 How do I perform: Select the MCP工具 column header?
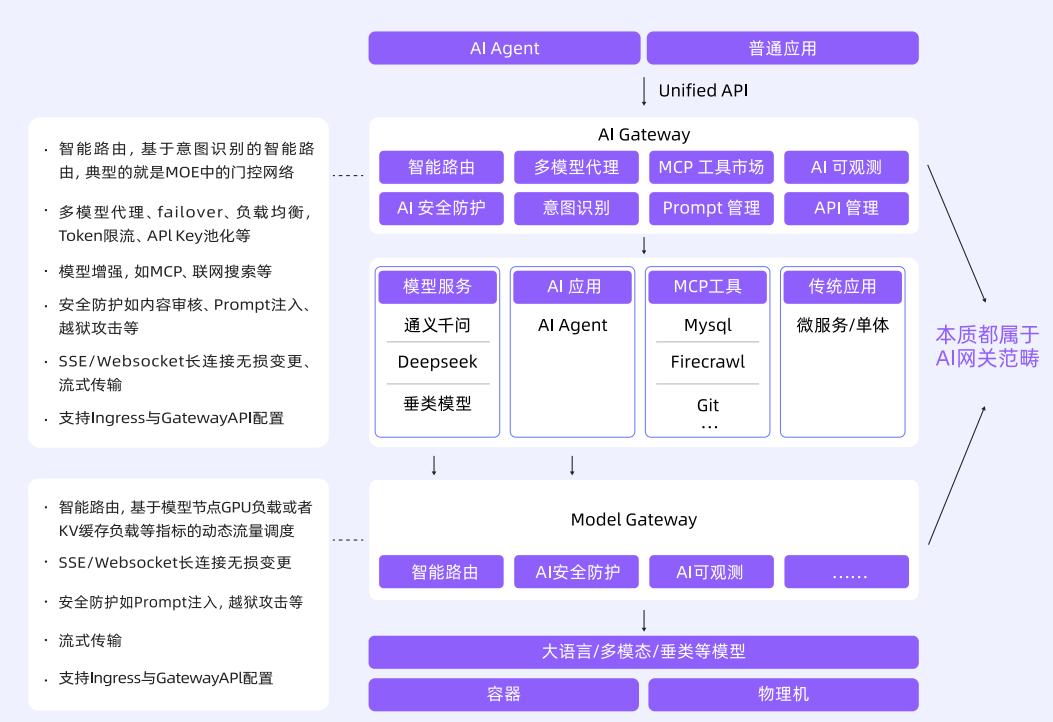pyautogui.click(x=708, y=286)
